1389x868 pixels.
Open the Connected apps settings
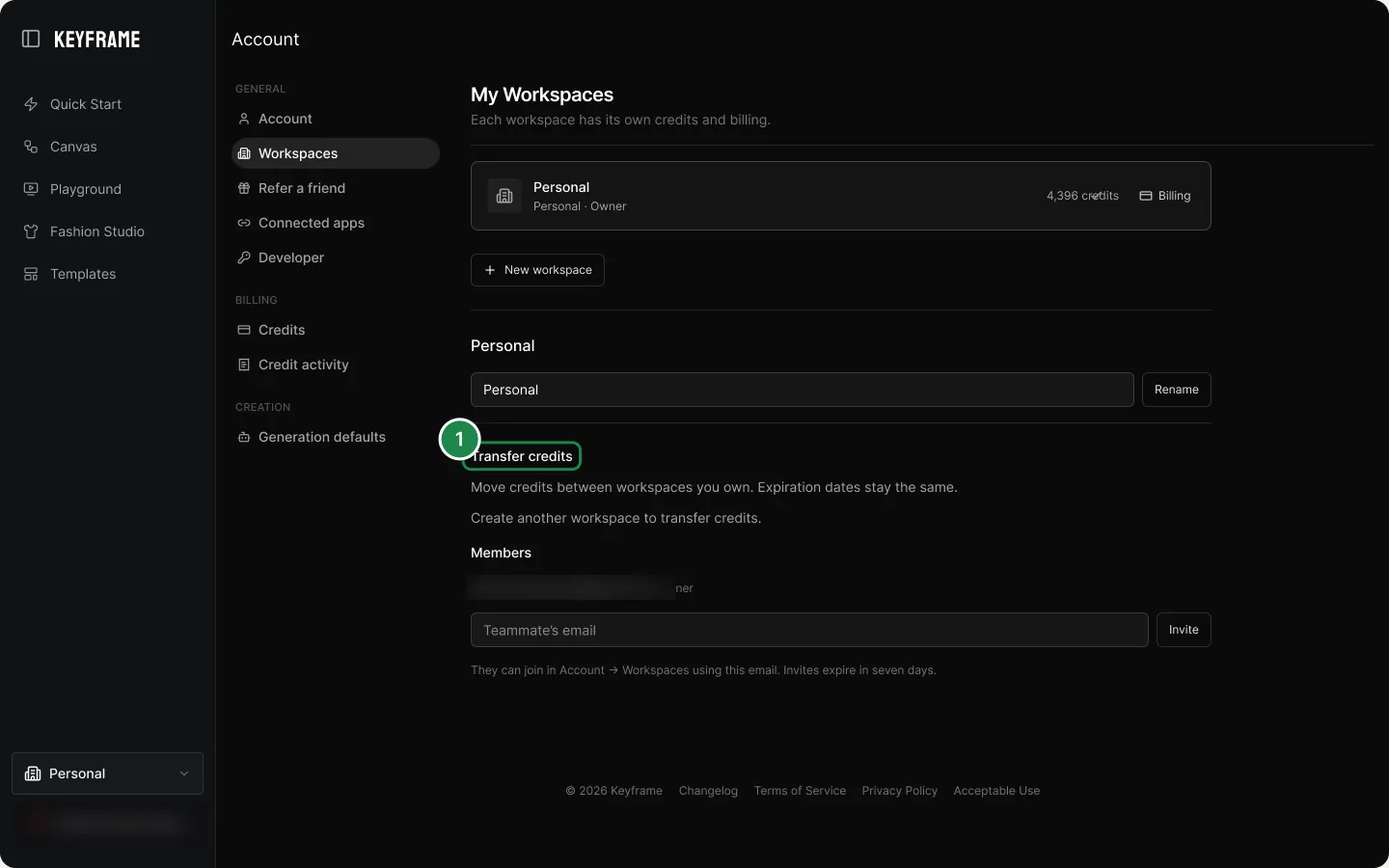click(336, 223)
